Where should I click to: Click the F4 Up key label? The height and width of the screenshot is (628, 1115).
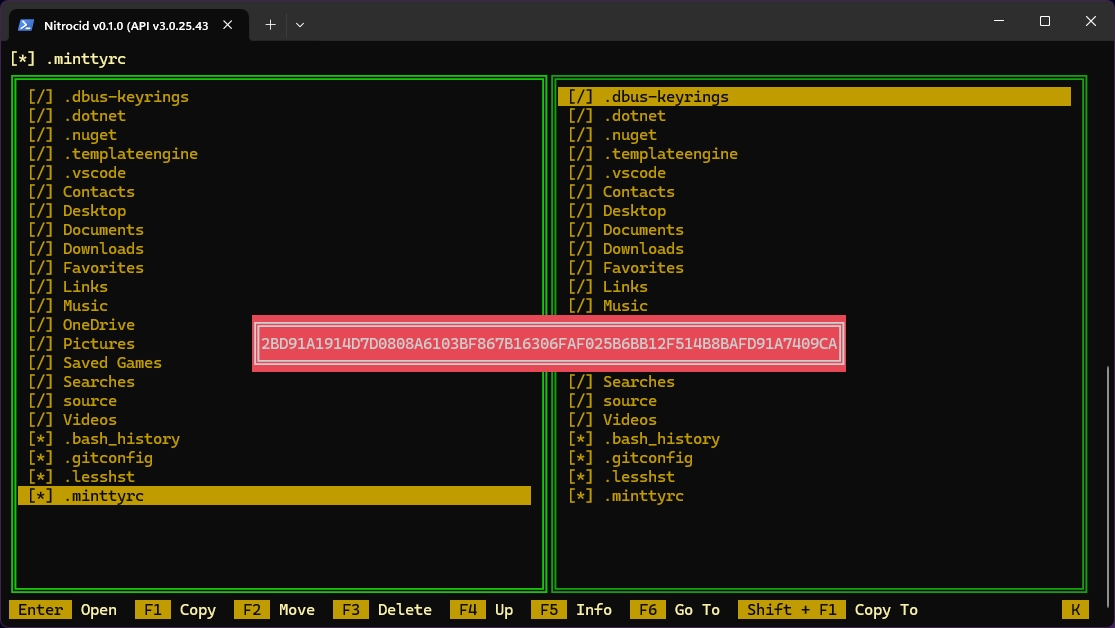[485, 610]
